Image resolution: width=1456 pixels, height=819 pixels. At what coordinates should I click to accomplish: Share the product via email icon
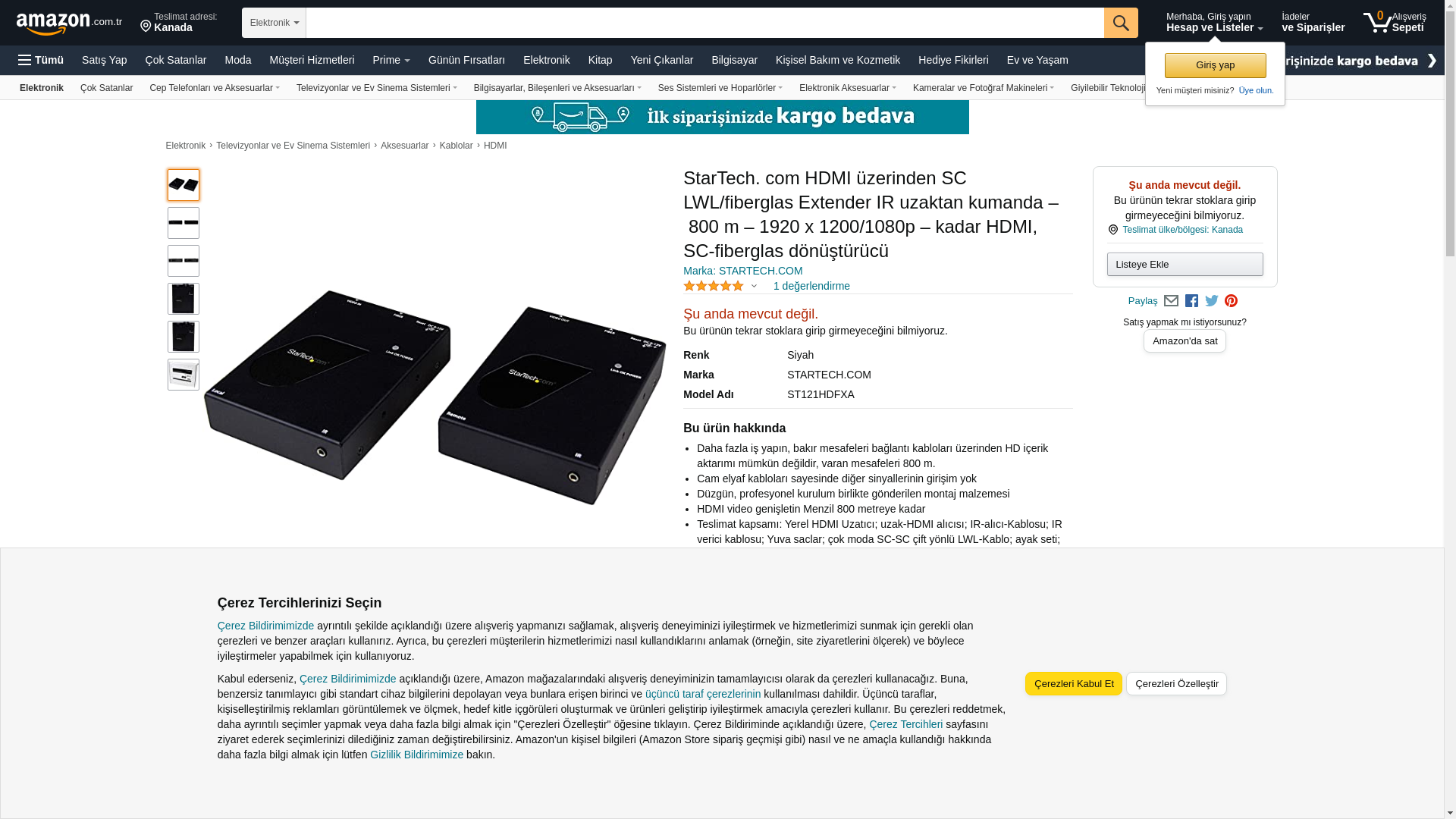(1171, 301)
